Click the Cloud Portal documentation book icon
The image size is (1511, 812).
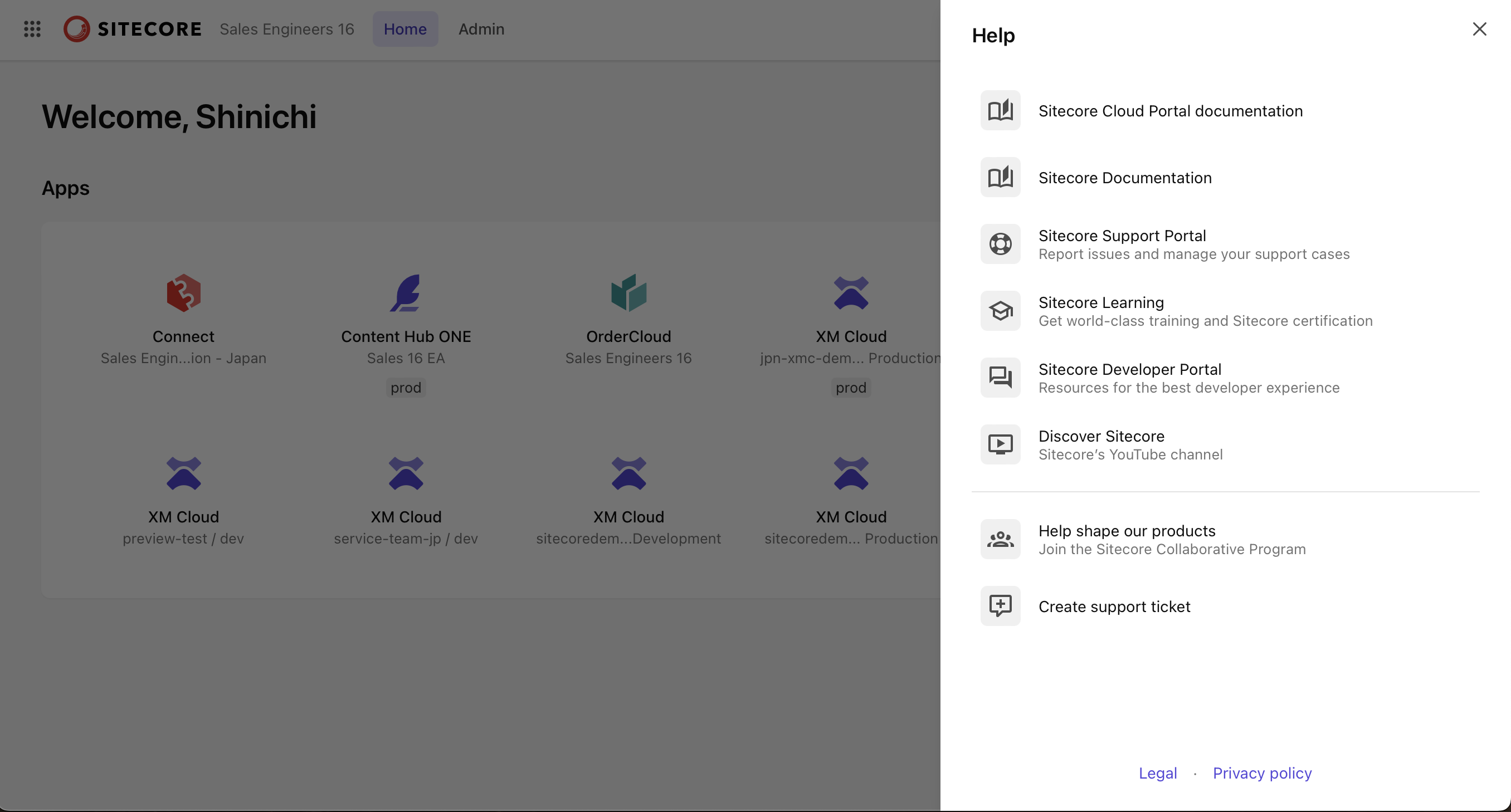[1001, 110]
